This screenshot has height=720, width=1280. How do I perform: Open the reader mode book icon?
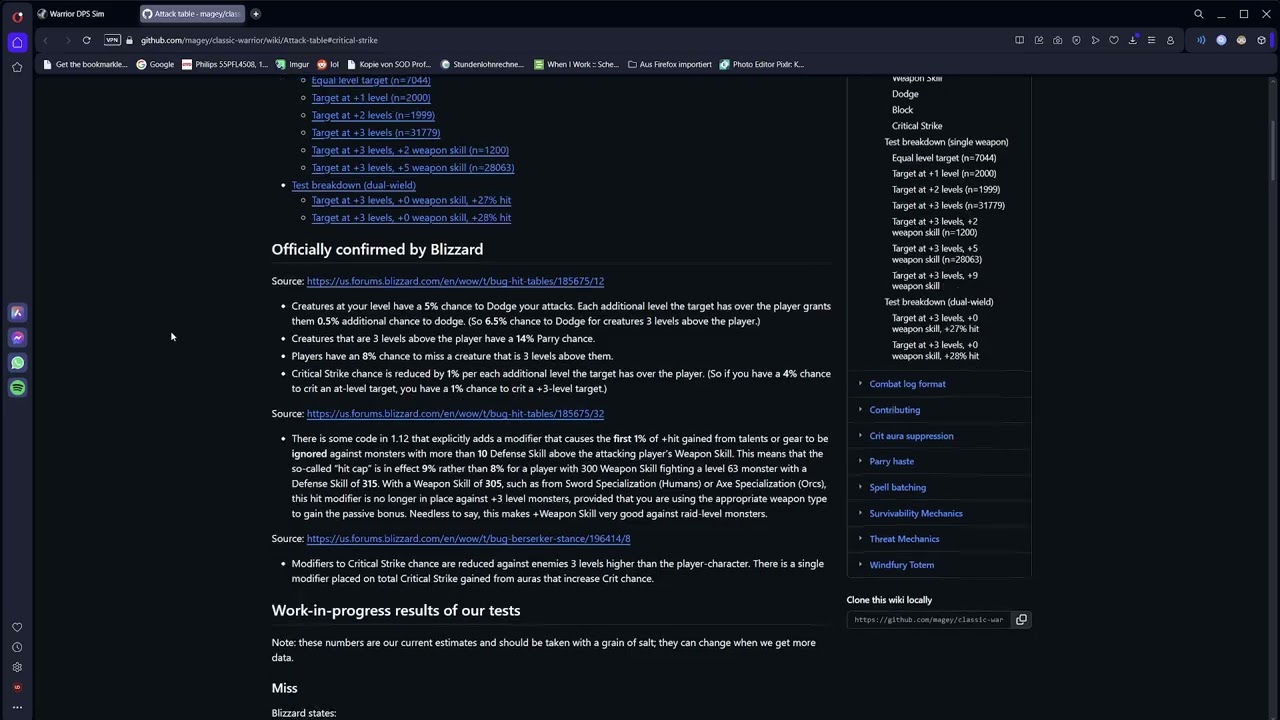(1019, 40)
